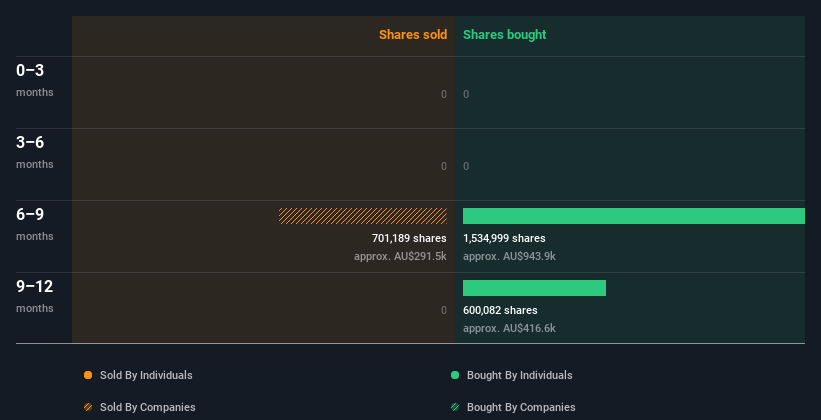Click the 1,534,999 shares value

tap(504, 238)
